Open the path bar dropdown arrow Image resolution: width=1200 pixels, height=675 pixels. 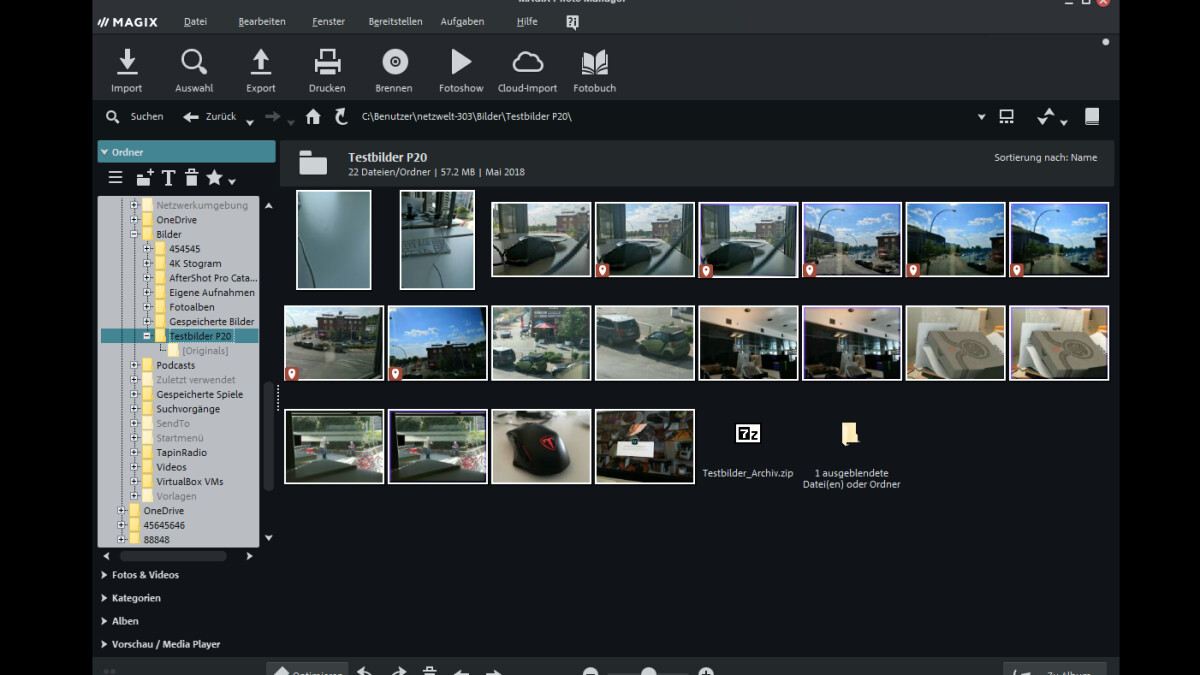coord(982,117)
